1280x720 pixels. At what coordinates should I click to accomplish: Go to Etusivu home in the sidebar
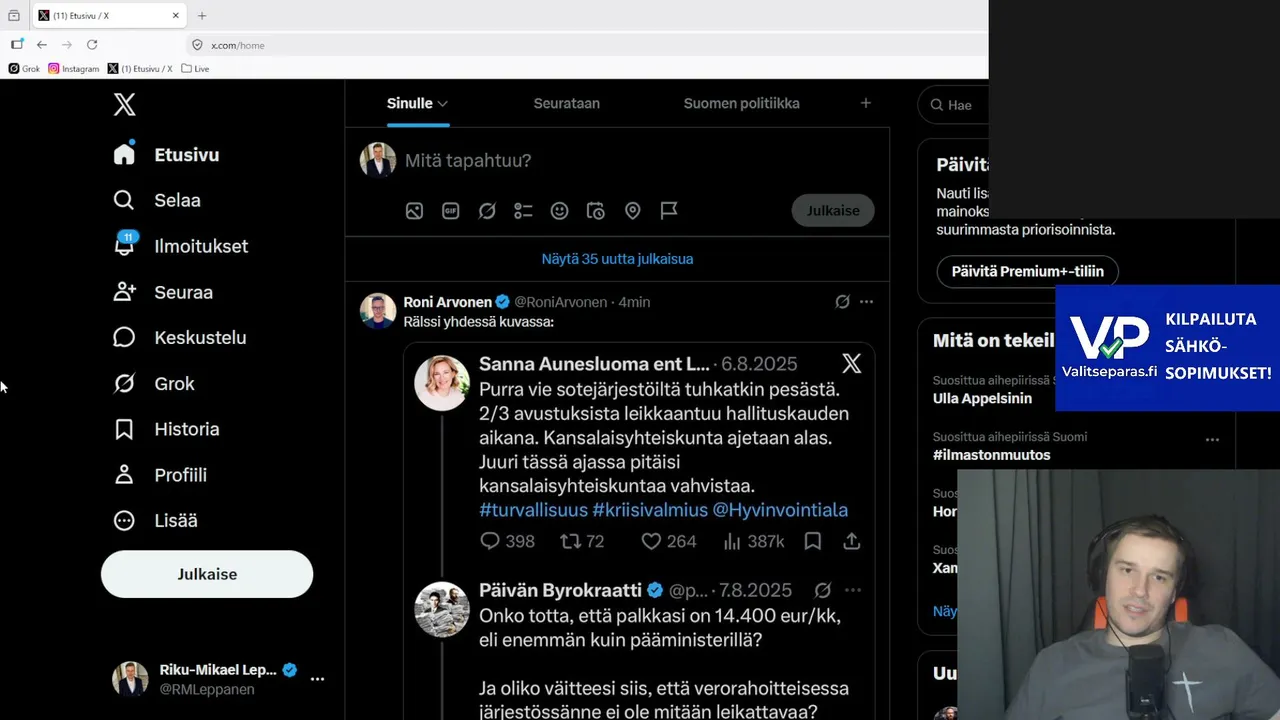tap(166, 155)
